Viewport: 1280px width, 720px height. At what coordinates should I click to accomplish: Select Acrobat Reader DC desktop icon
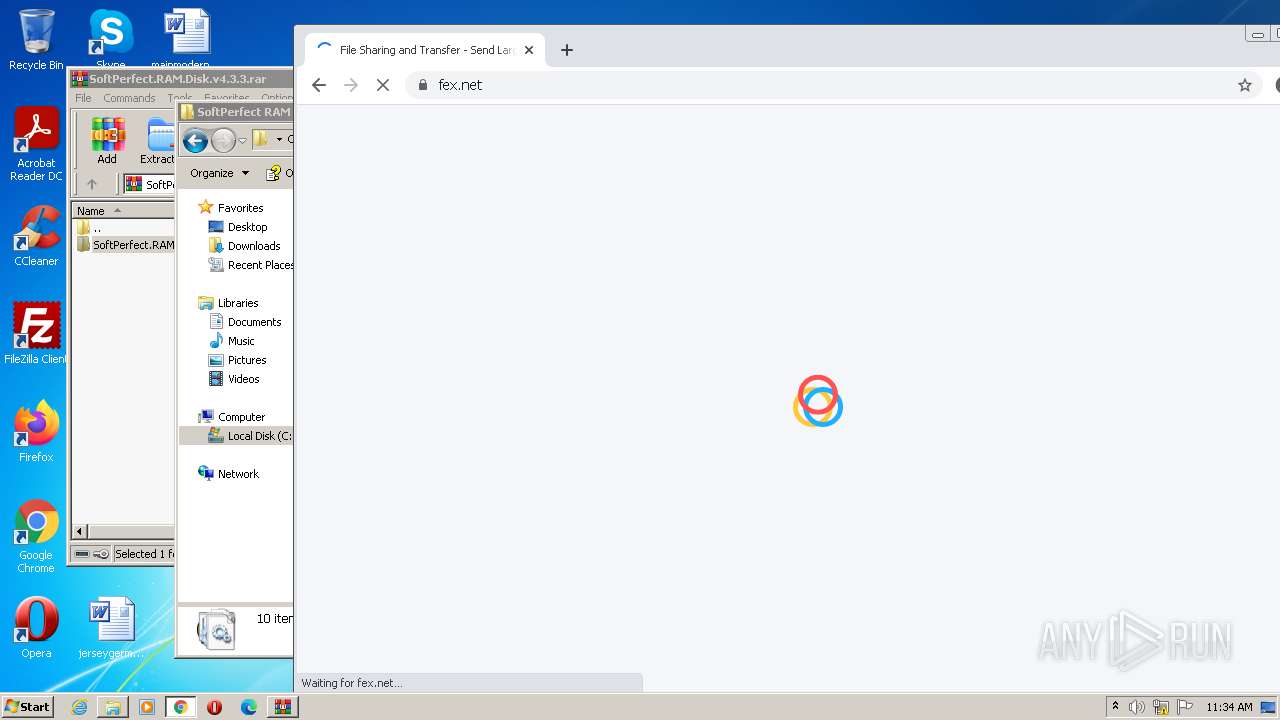[36, 144]
